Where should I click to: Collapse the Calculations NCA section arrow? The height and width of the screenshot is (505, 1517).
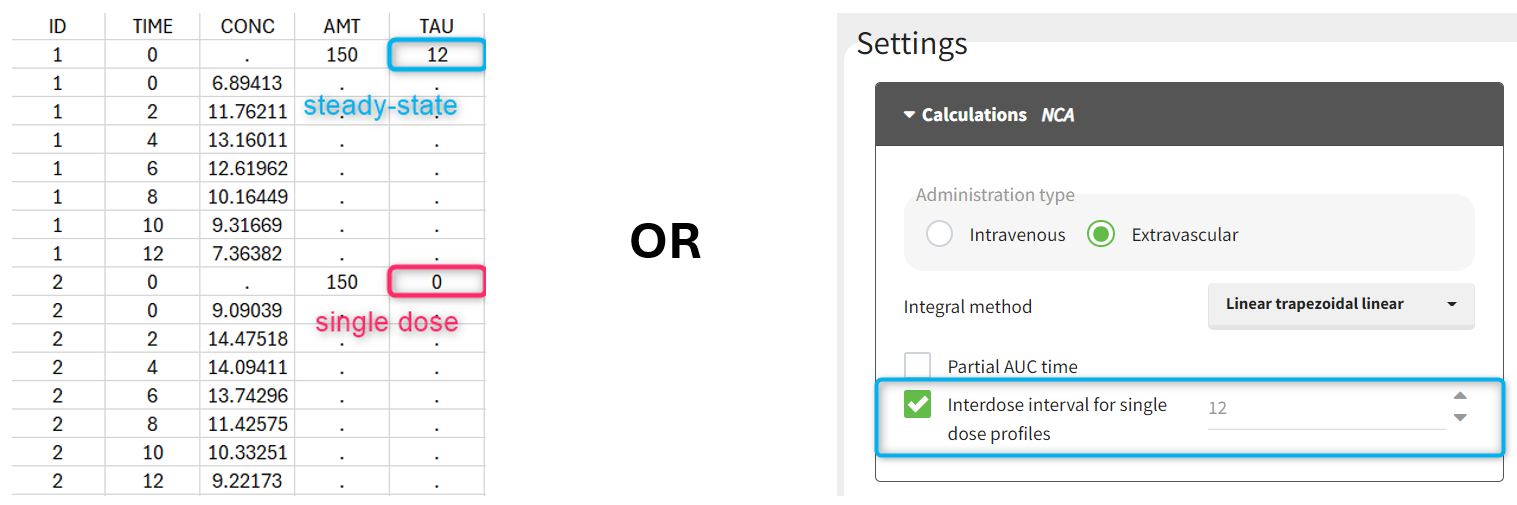pyautogui.click(x=909, y=115)
